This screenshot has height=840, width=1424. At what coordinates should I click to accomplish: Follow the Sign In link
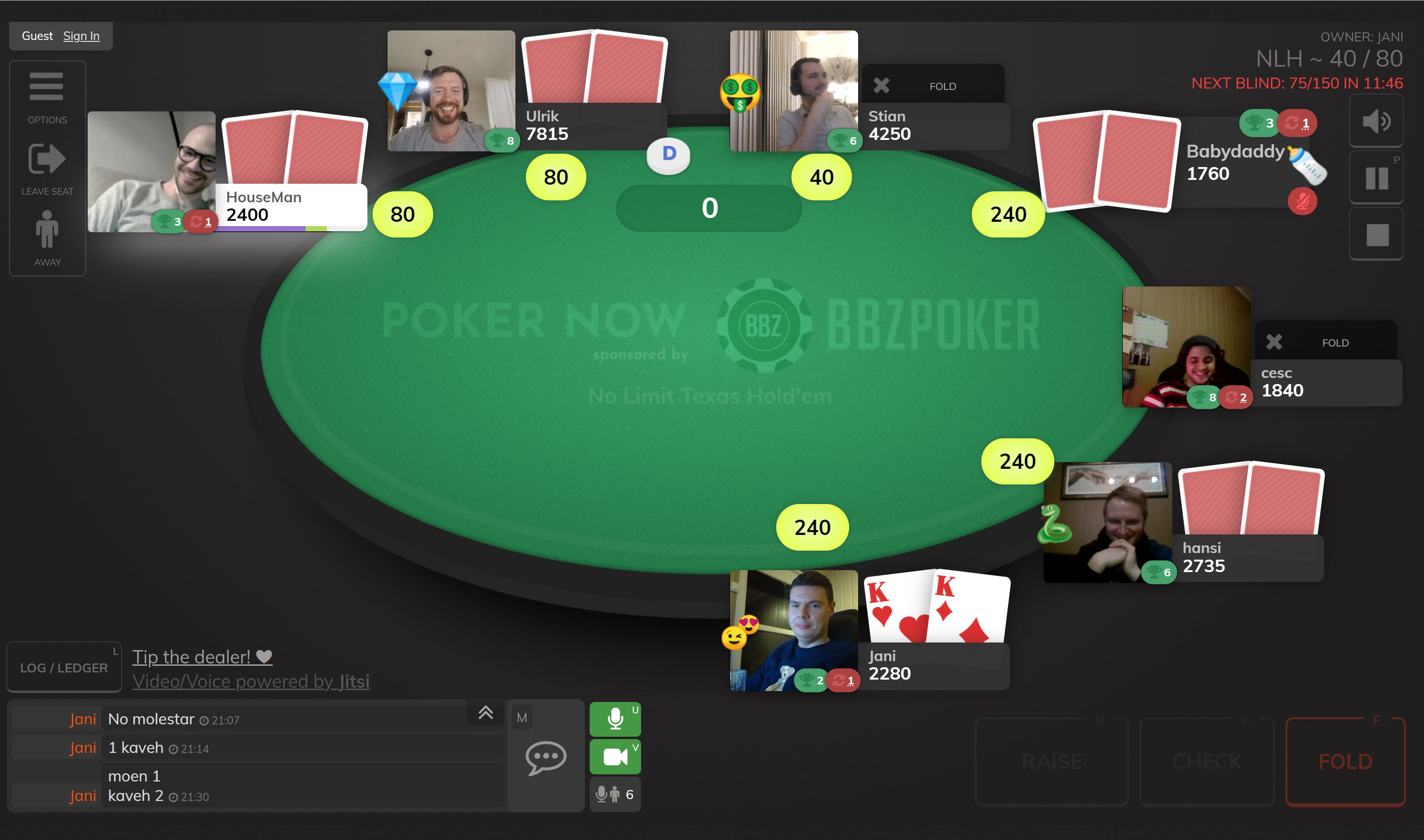[x=81, y=36]
